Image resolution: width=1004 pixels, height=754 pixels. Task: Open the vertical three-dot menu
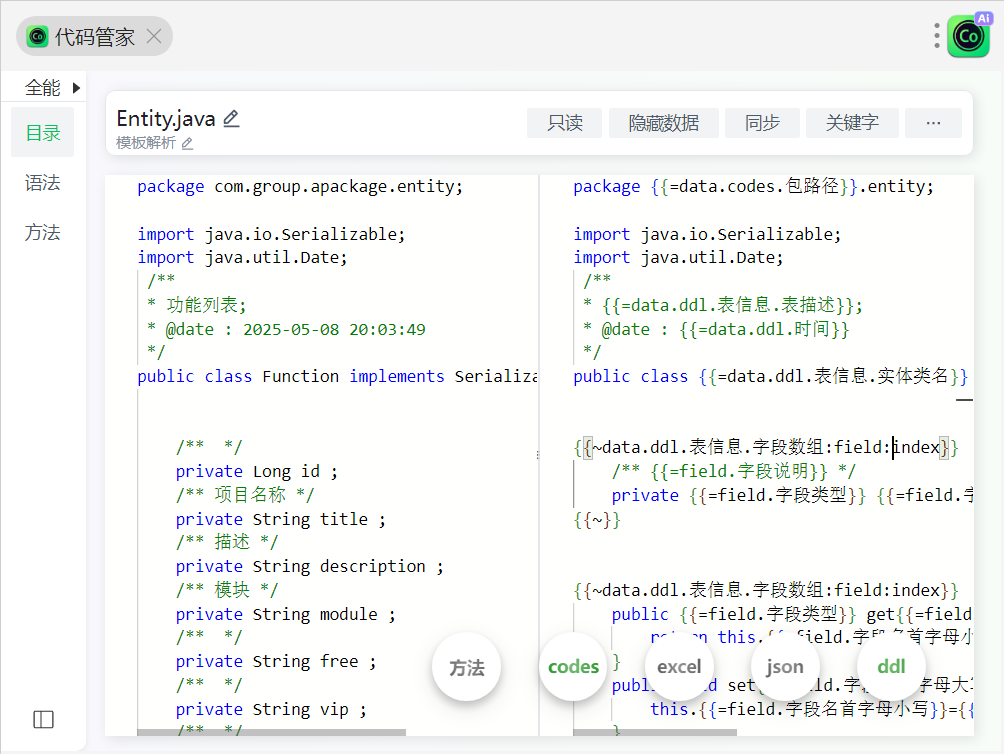click(x=937, y=36)
